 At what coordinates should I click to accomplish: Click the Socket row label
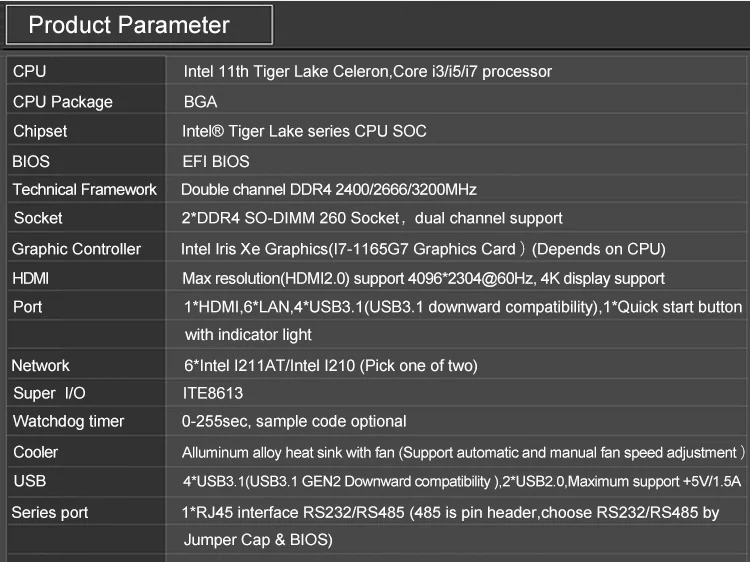point(38,218)
